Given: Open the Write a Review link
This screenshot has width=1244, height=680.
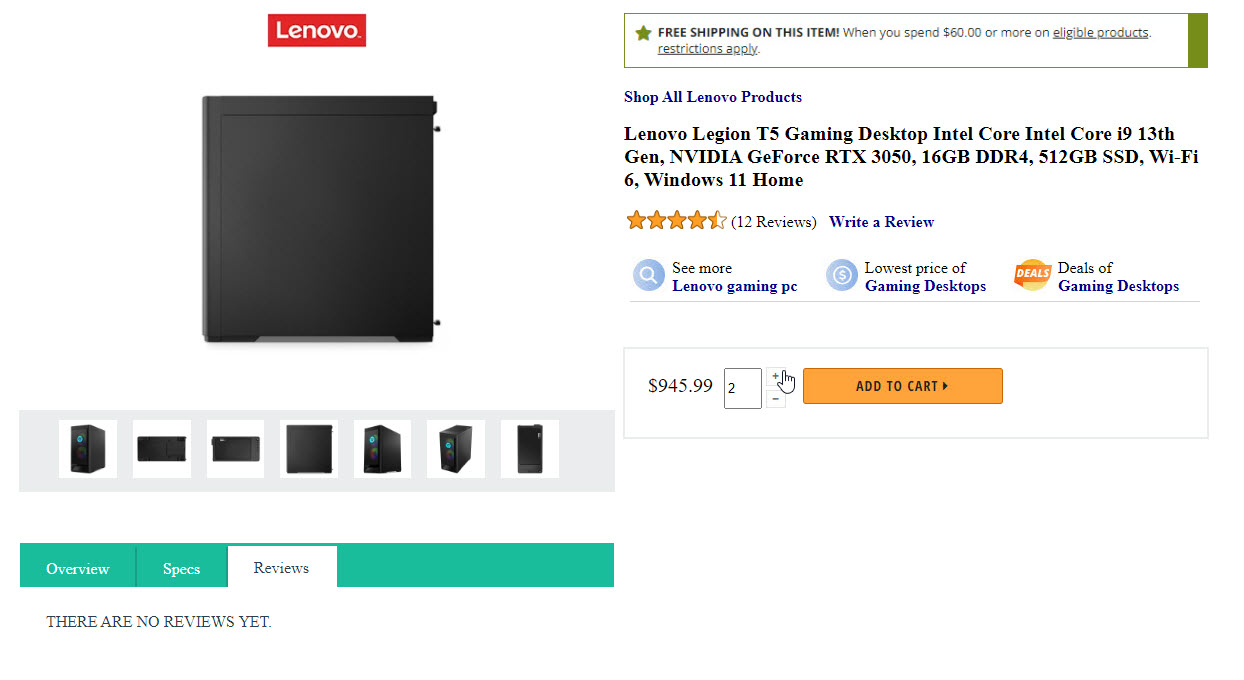Looking at the screenshot, I should [881, 222].
